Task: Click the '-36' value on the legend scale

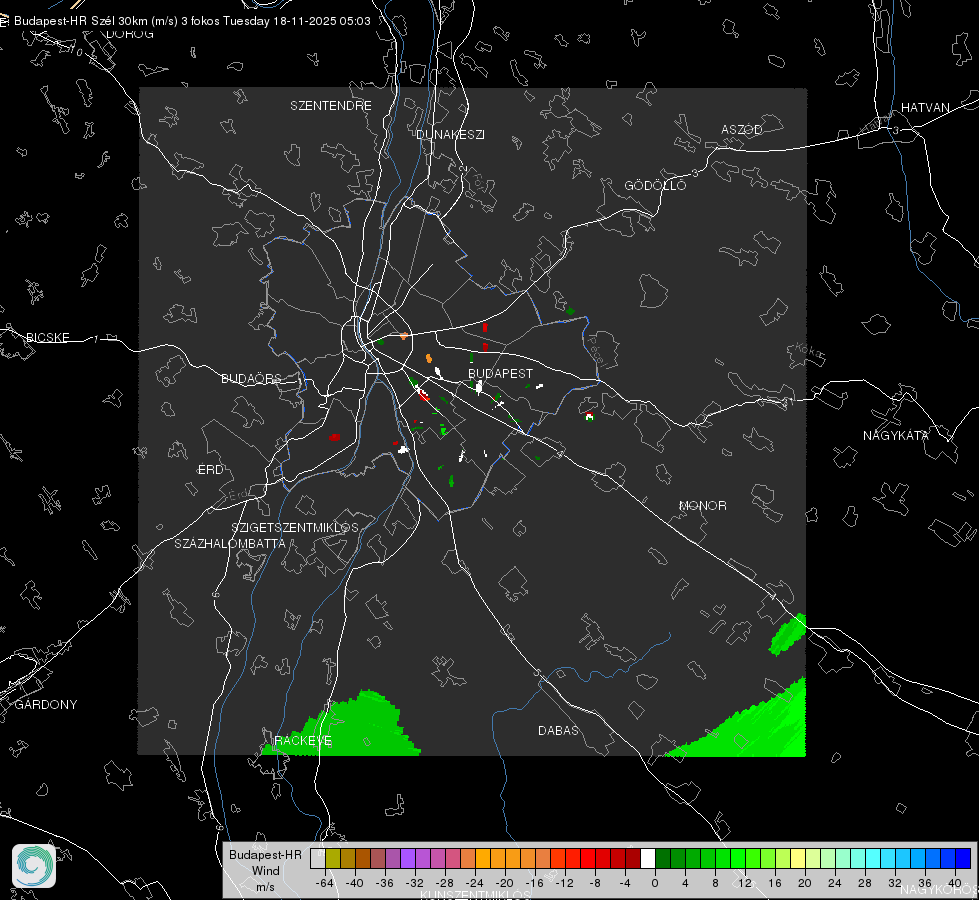Action: [x=385, y=883]
